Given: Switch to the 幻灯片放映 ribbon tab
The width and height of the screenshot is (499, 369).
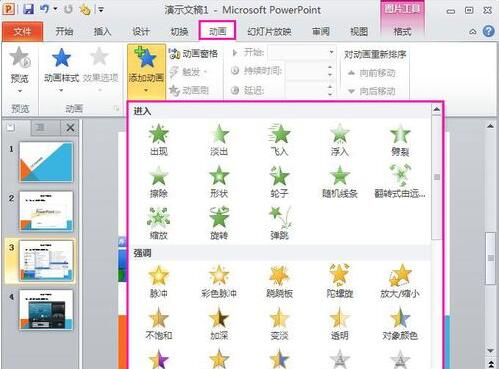Looking at the screenshot, I should click(x=269, y=32).
